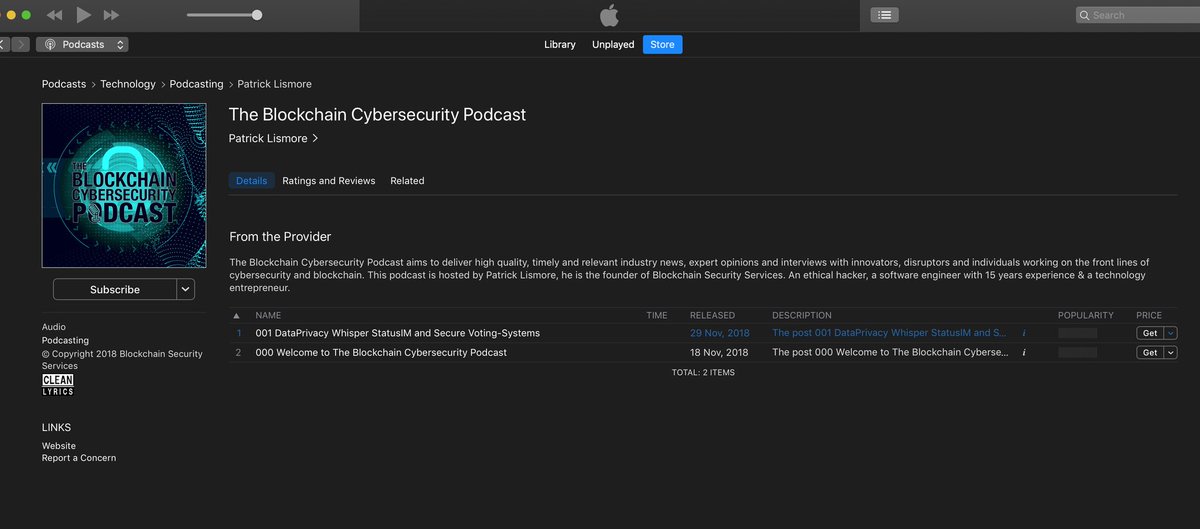This screenshot has height=529, width=1200.
Task: Click the volume slider knob
Action: click(257, 15)
